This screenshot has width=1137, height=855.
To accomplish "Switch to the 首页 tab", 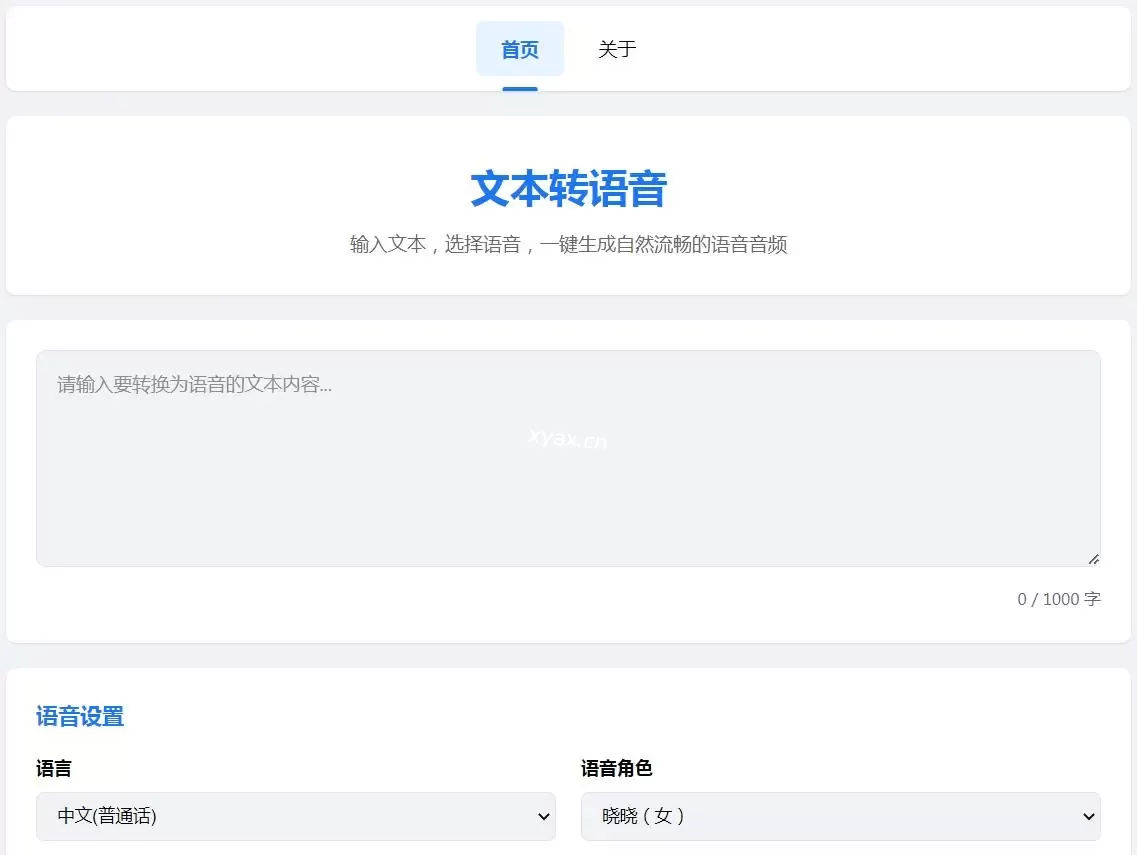I will click(x=519, y=49).
